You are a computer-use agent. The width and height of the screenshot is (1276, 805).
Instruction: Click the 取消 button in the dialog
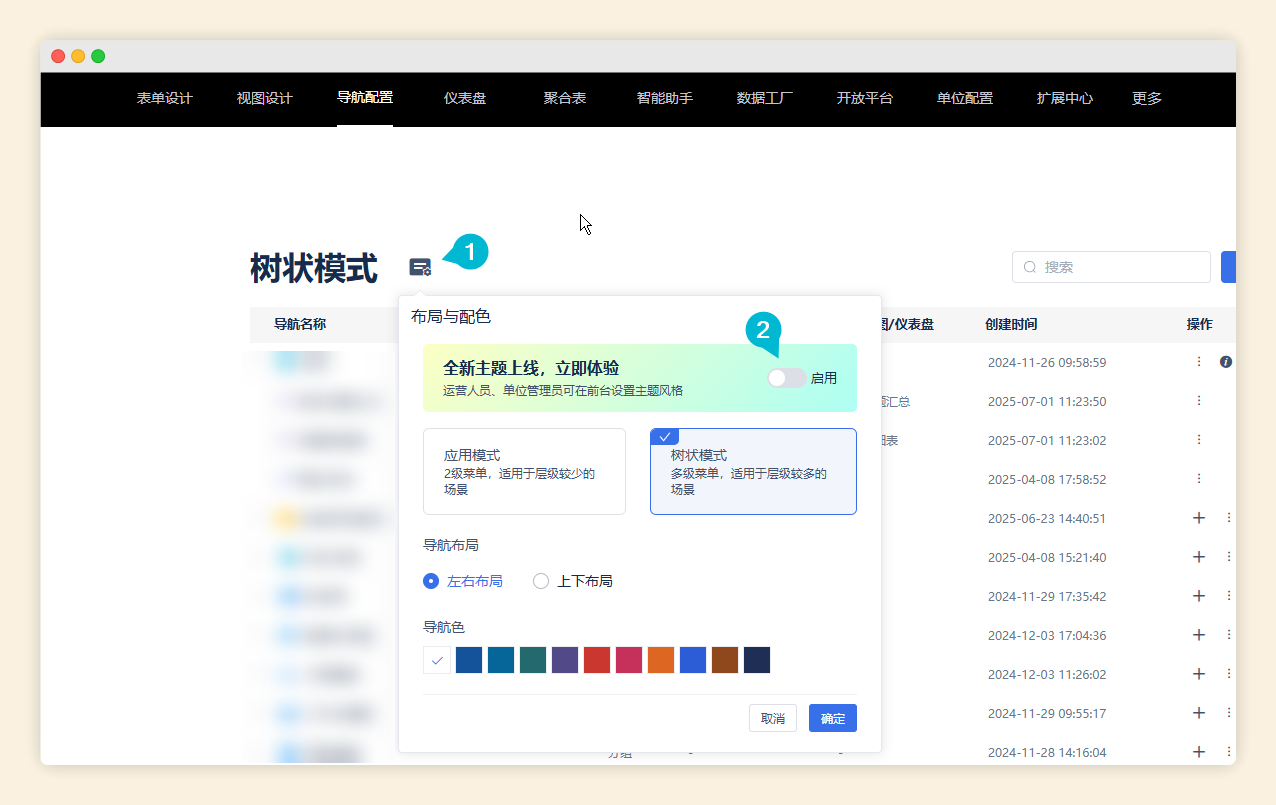tap(772, 718)
